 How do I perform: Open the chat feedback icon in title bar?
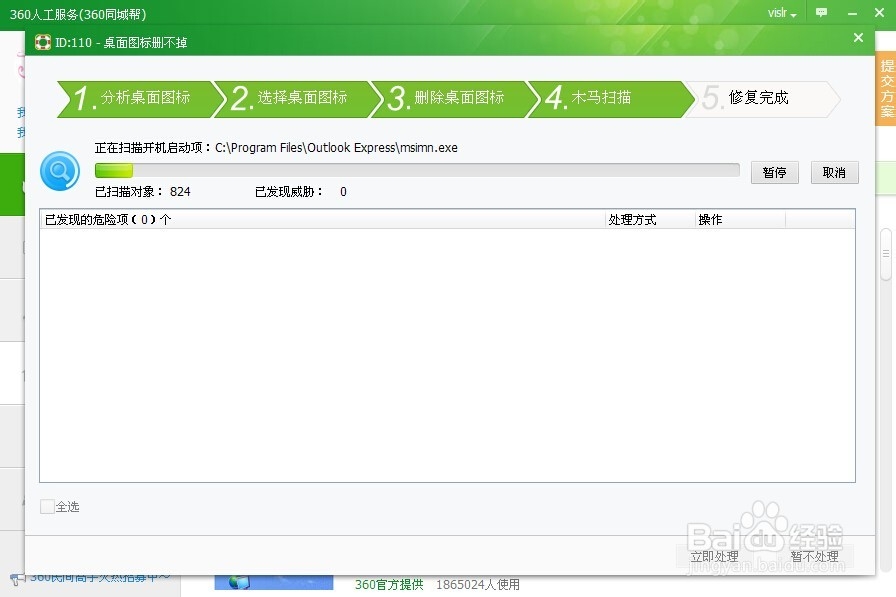820,12
